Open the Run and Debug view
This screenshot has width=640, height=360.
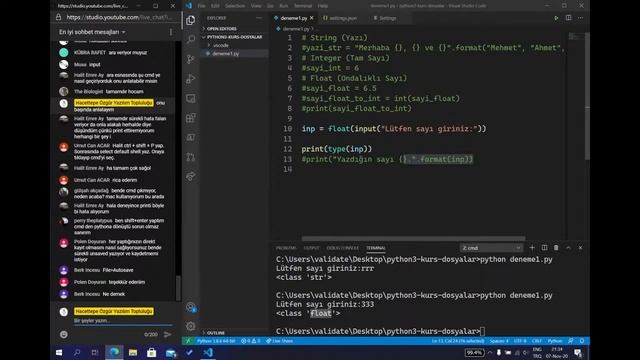(x=191, y=78)
